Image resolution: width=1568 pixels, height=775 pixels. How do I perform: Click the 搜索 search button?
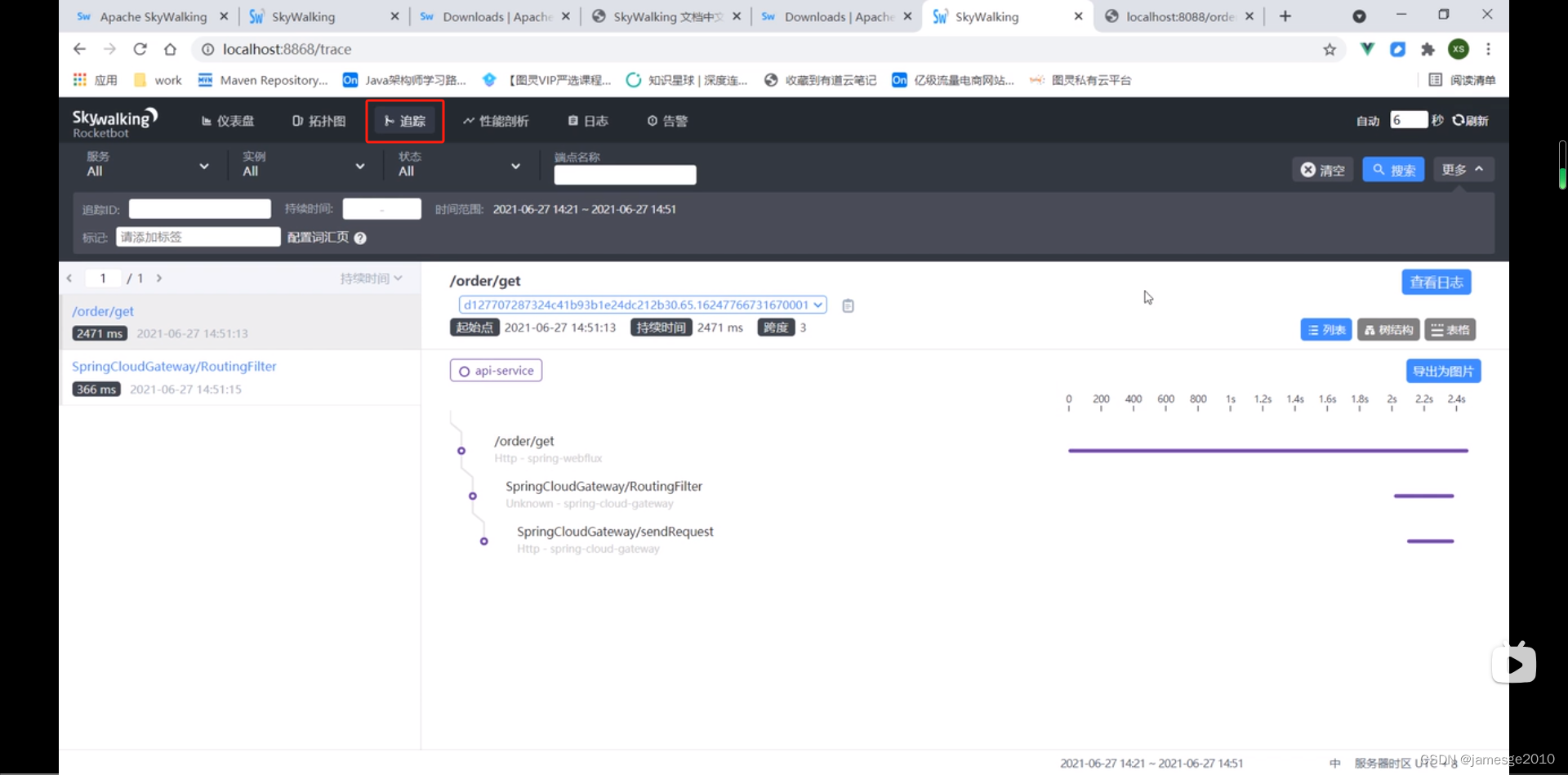pyautogui.click(x=1393, y=170)
